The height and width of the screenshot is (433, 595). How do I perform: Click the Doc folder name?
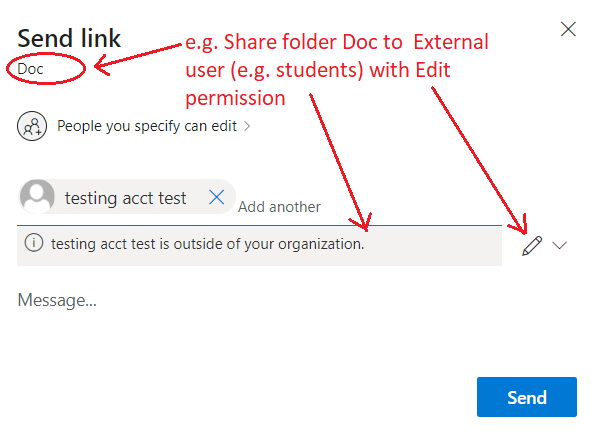click(x=30, y=69)
